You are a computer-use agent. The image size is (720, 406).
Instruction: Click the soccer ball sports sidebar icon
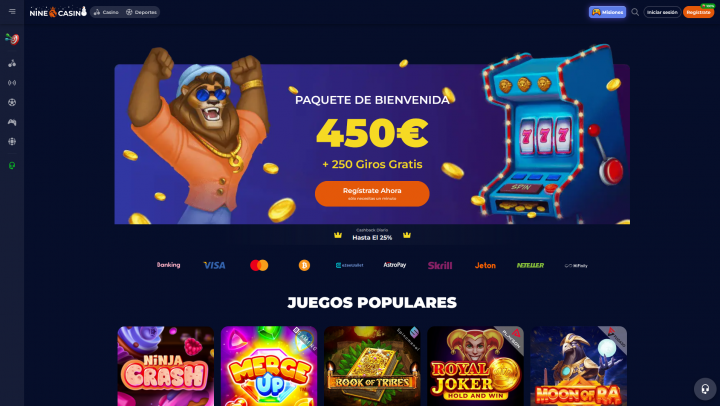click(x=12, y=102)
